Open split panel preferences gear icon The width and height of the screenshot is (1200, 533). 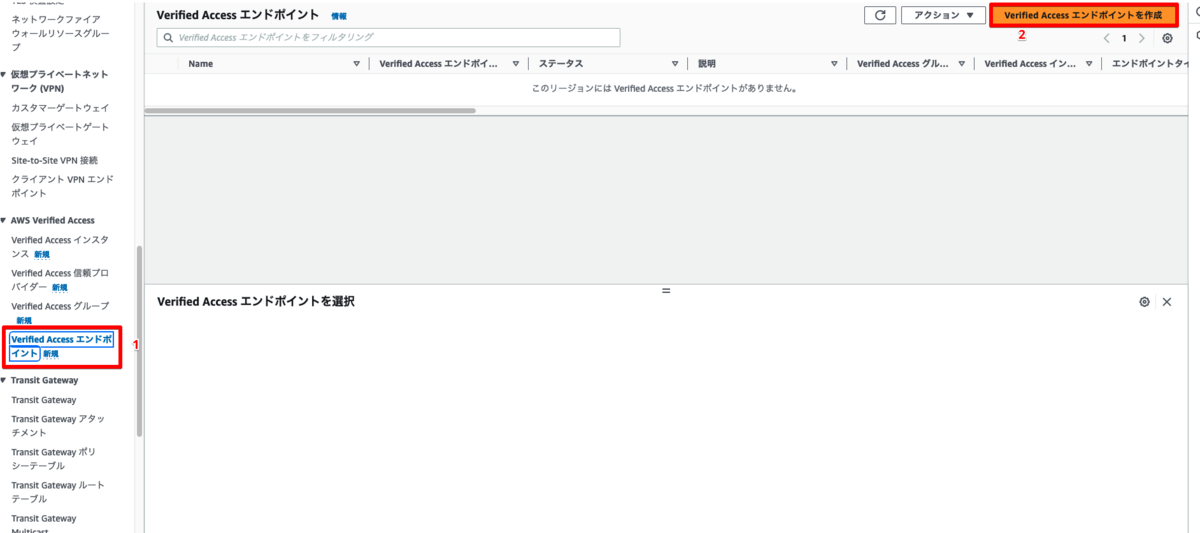click(1144, 301)
